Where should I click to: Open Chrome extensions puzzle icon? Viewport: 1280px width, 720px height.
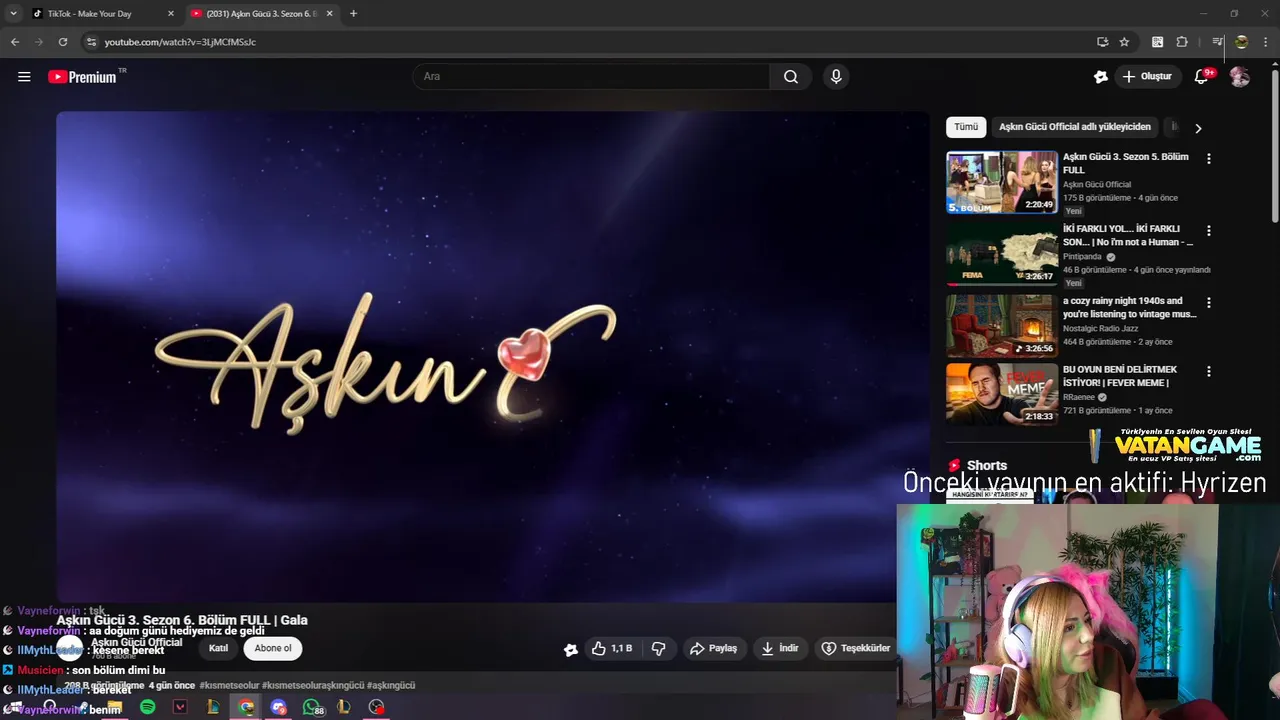click(x=1182, y=42)
